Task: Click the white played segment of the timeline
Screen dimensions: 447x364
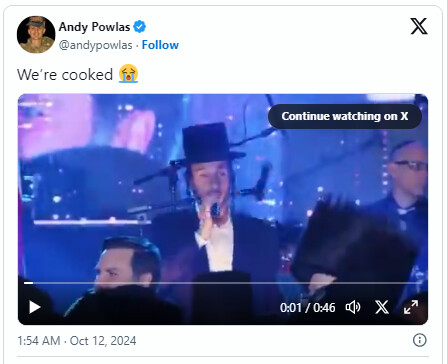Action: pyautogui.click(x=28, y=283)
